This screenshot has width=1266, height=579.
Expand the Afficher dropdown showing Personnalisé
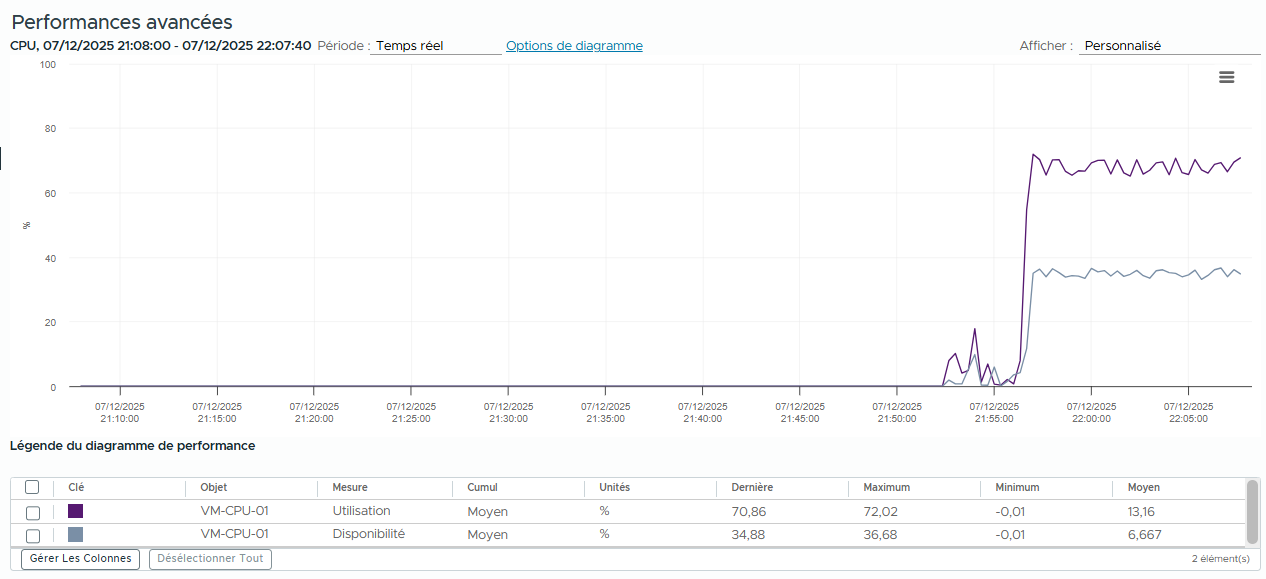click(1168, 46)
